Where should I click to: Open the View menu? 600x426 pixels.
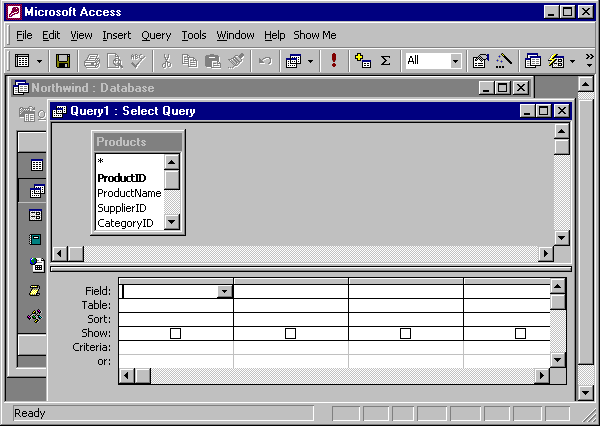pos(81,35)
